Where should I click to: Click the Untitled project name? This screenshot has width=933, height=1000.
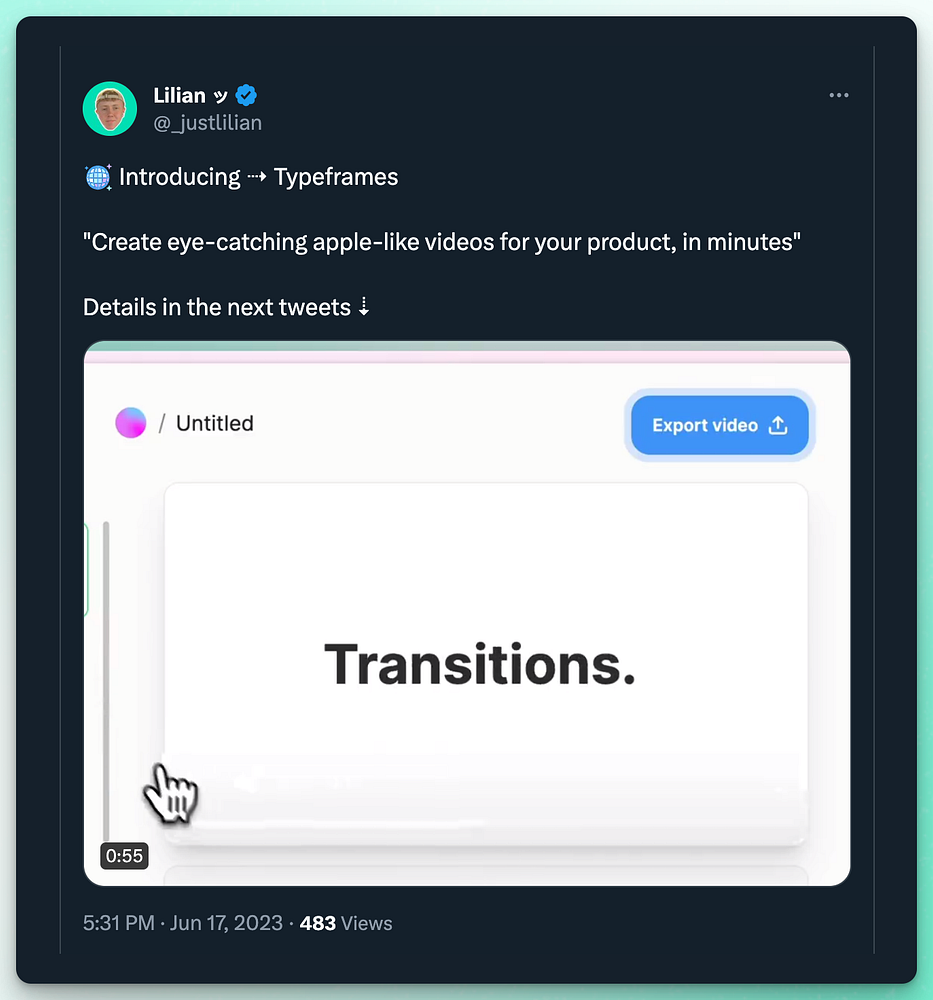(215, 423)
